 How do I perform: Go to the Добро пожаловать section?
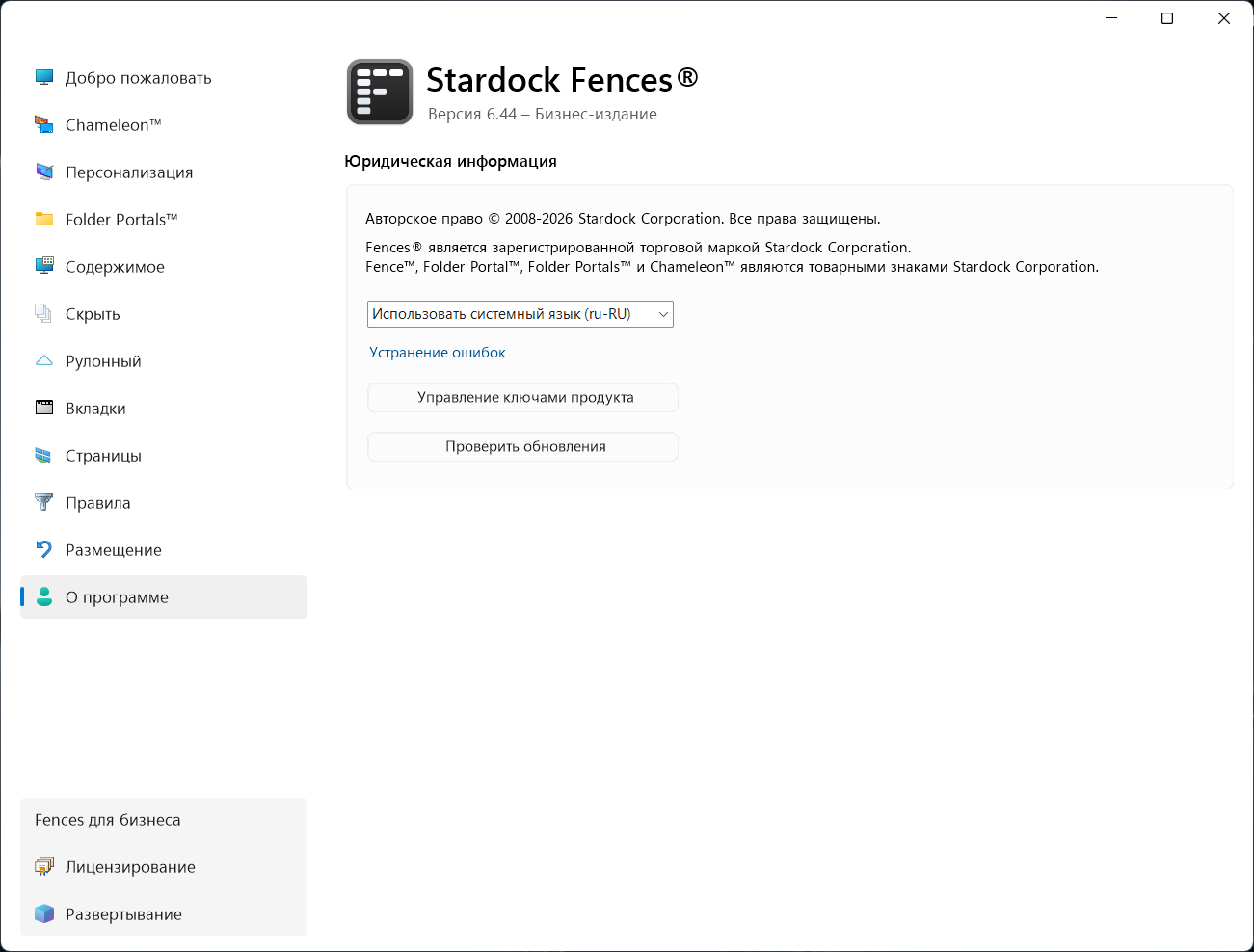[x=138, y=78]
